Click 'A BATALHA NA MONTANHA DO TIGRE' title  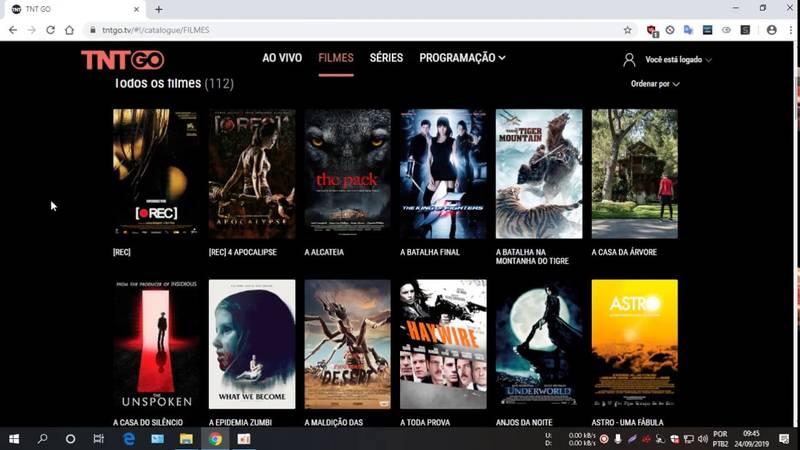(x=532, y=256)
